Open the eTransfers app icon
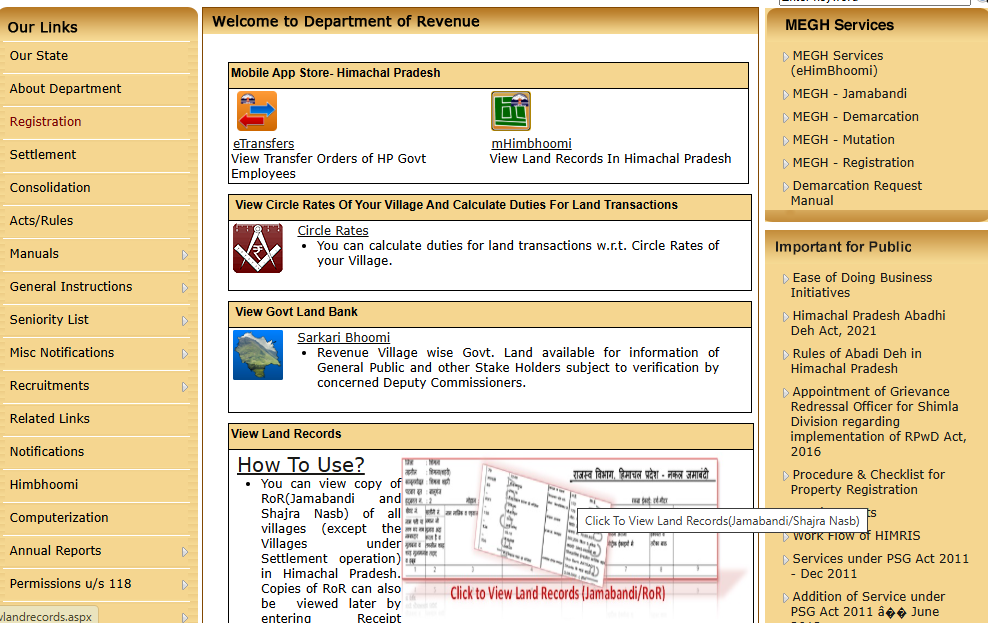Screen dimensions: 988x623 (256, 111)
